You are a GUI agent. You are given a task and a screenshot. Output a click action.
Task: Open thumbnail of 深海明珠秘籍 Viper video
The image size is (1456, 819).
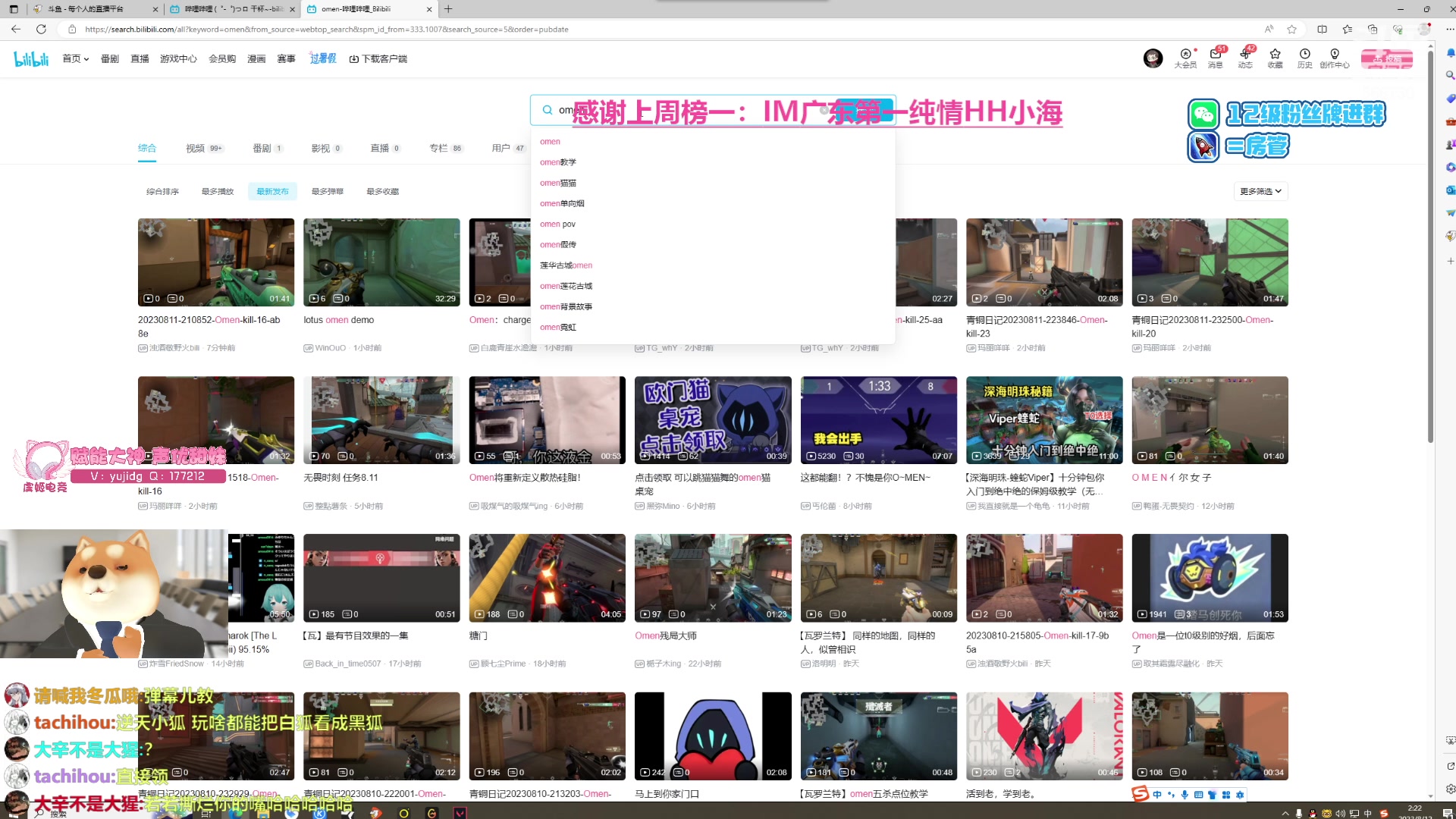click(1044, 420)
